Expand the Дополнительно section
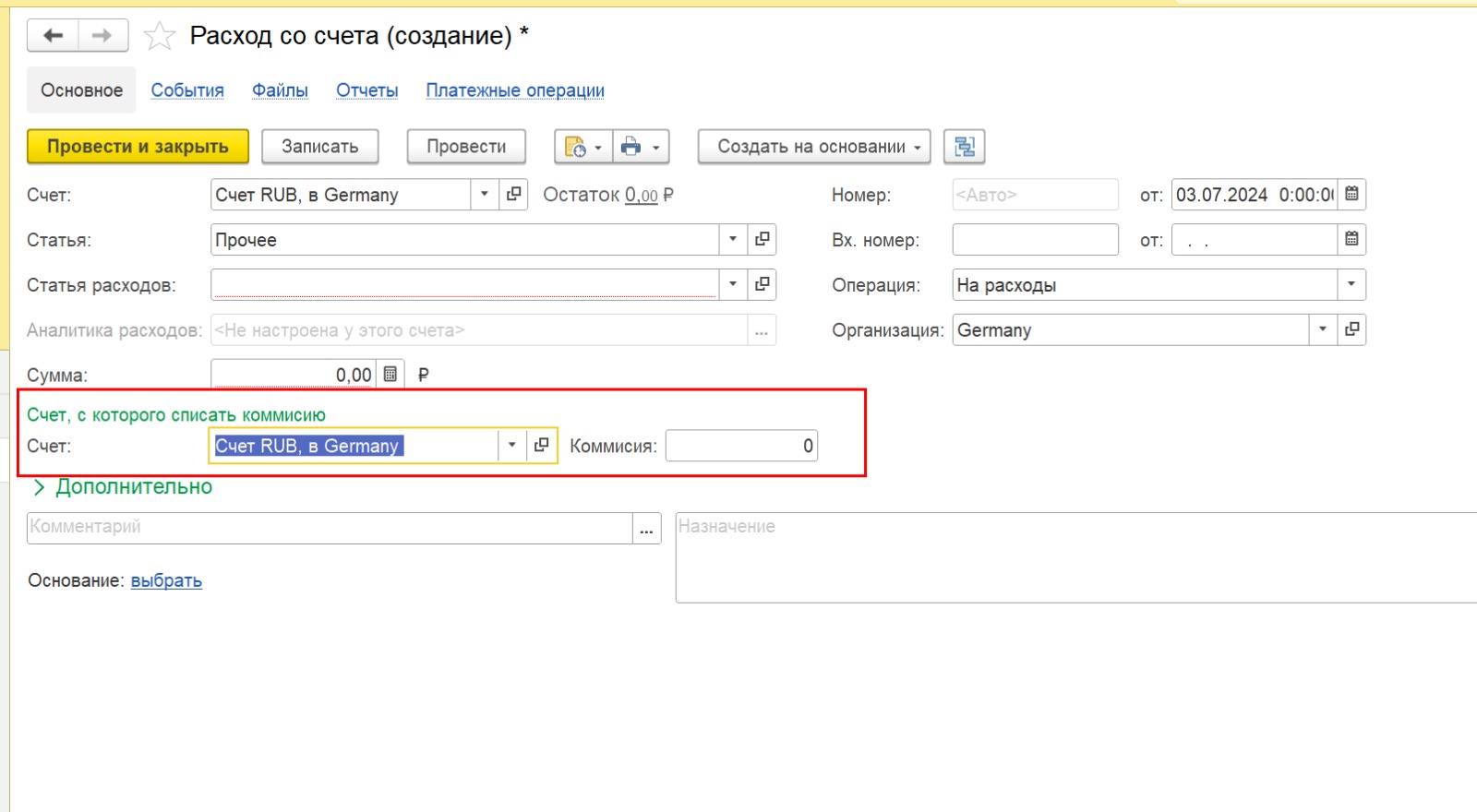 click(124, 487)
